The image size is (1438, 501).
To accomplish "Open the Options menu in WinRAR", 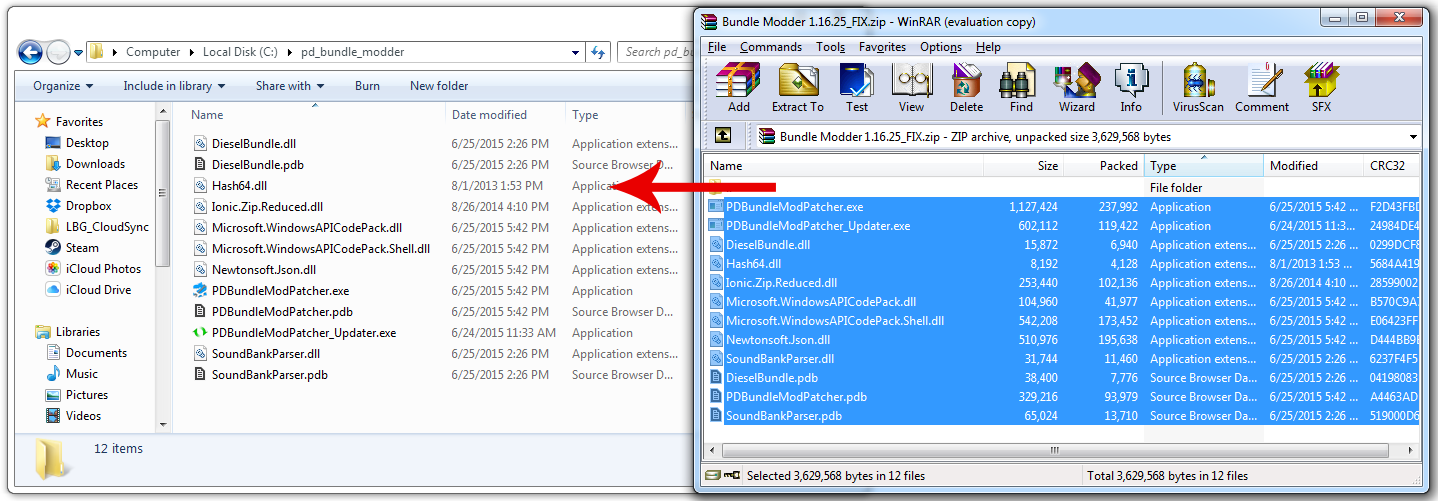I will click(x=941, y=47).
